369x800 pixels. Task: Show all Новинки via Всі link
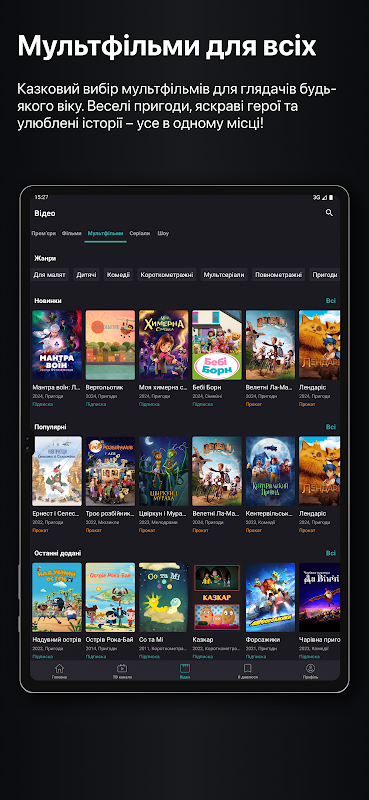[x=331, y=301]
